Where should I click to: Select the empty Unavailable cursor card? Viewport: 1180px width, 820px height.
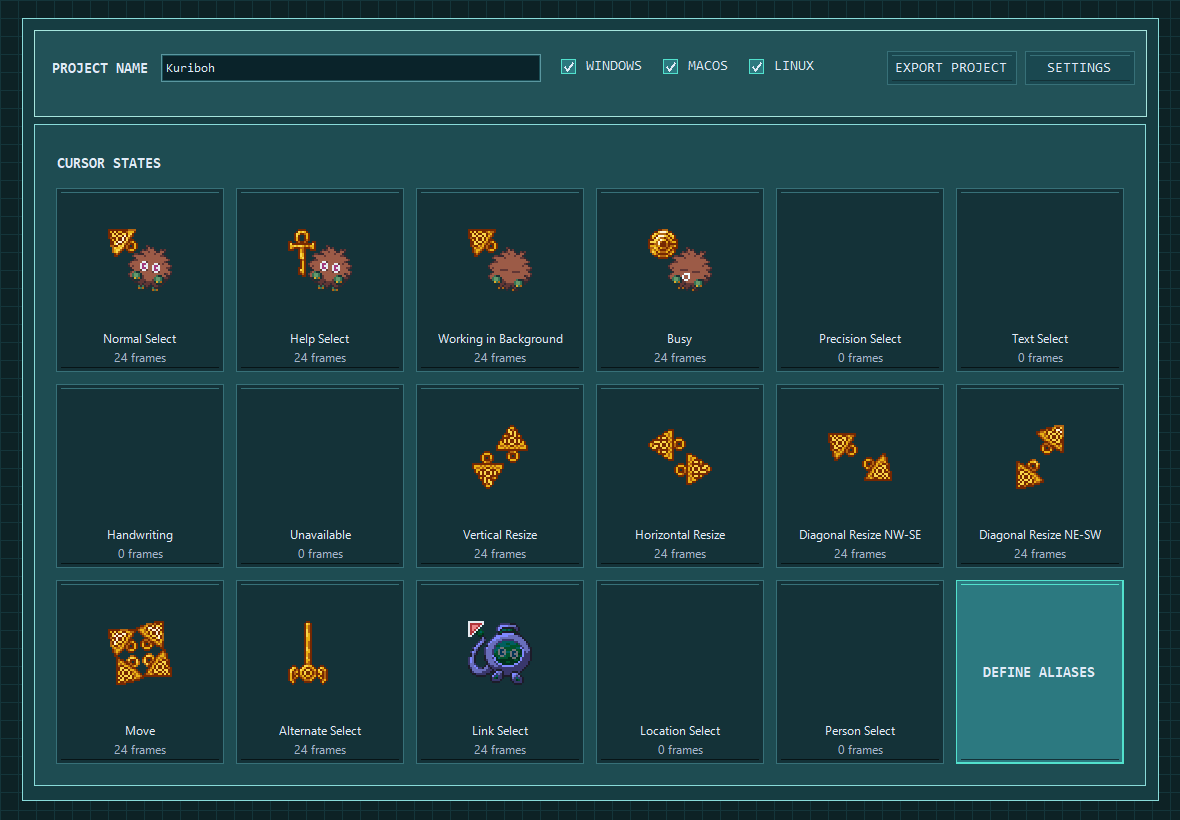click(320, 475)
